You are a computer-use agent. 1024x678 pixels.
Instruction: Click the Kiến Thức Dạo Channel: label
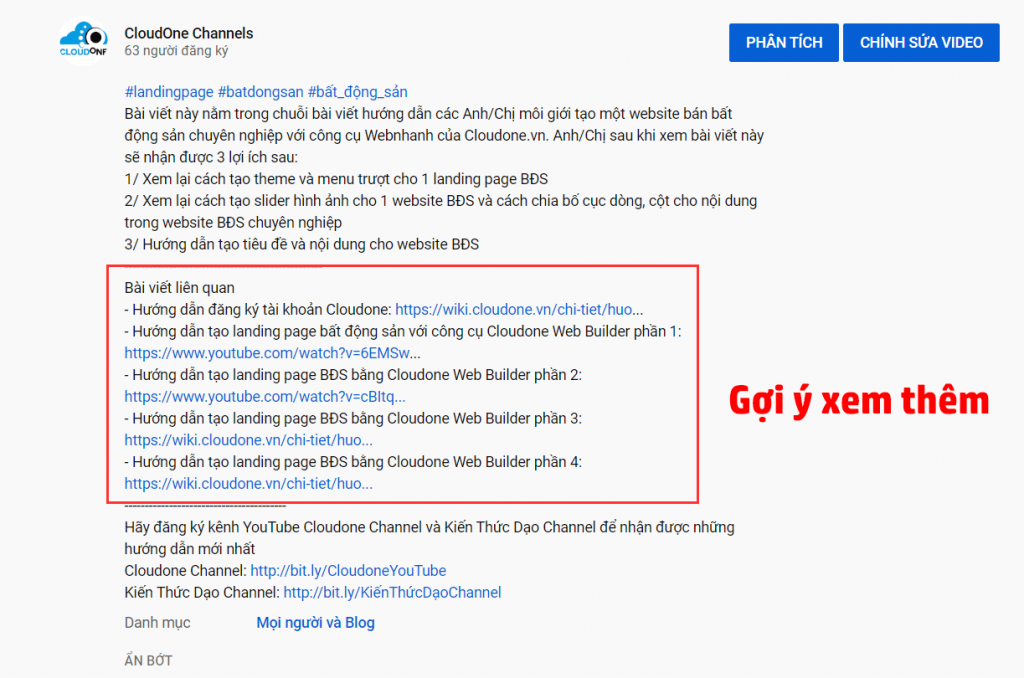[x=202, y=592]
